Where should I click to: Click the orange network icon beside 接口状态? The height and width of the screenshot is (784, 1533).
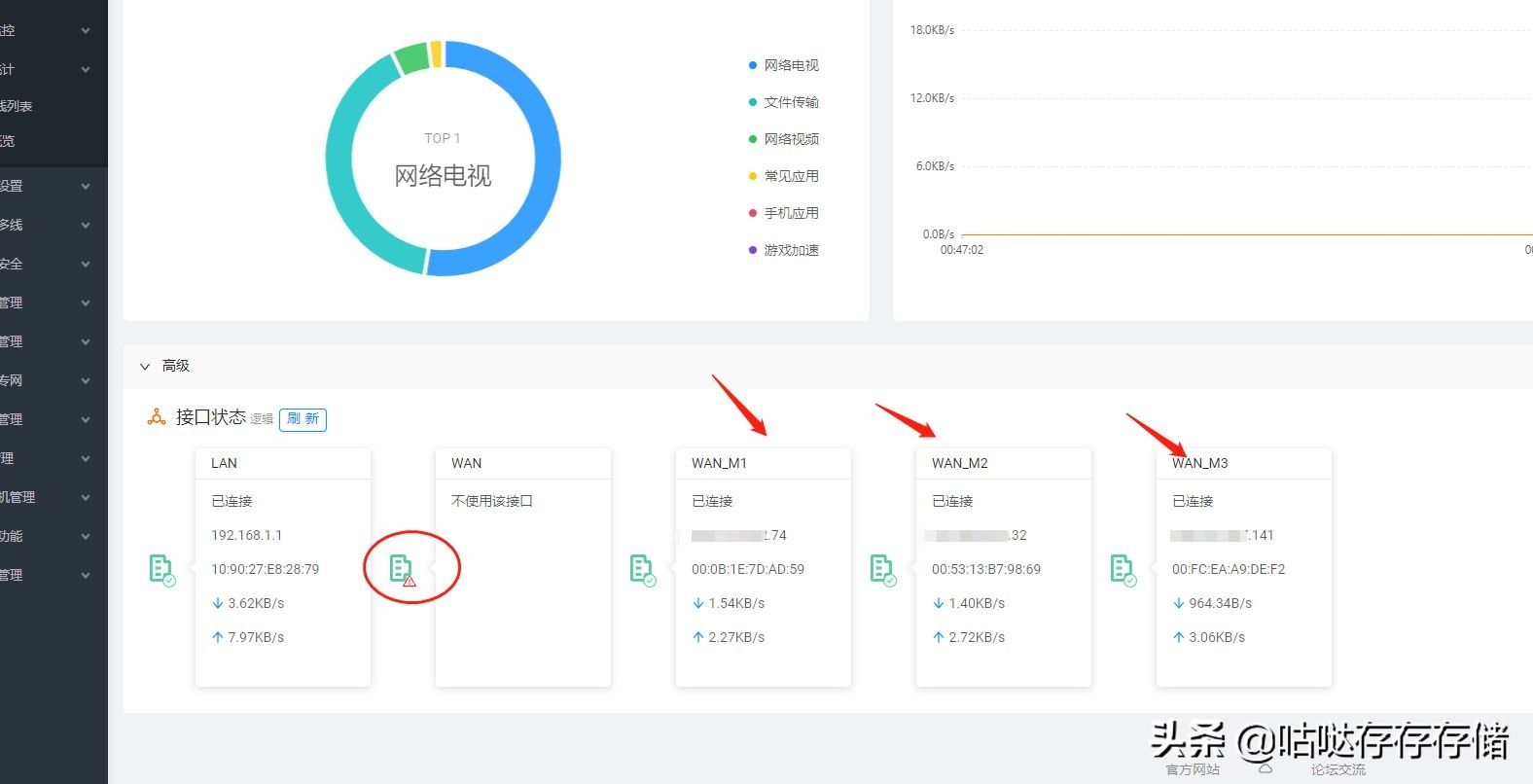tap(156, 417)
